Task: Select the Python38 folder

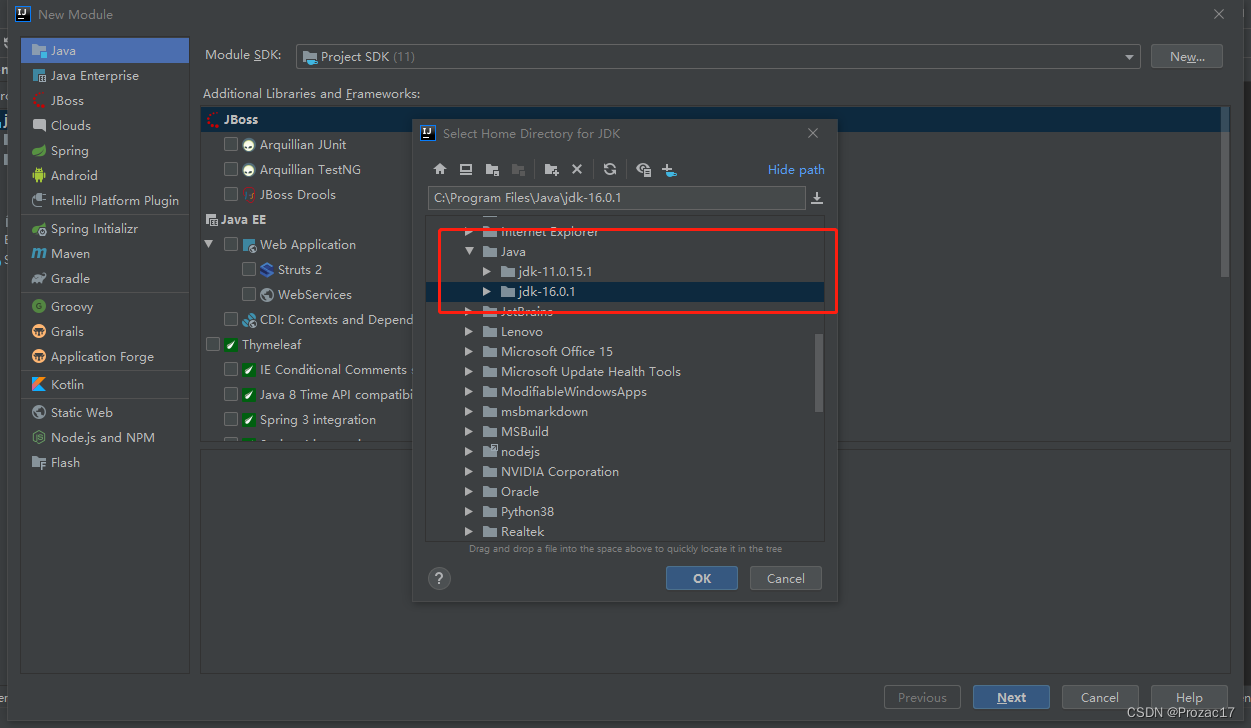Action: [x=625, y=511]
